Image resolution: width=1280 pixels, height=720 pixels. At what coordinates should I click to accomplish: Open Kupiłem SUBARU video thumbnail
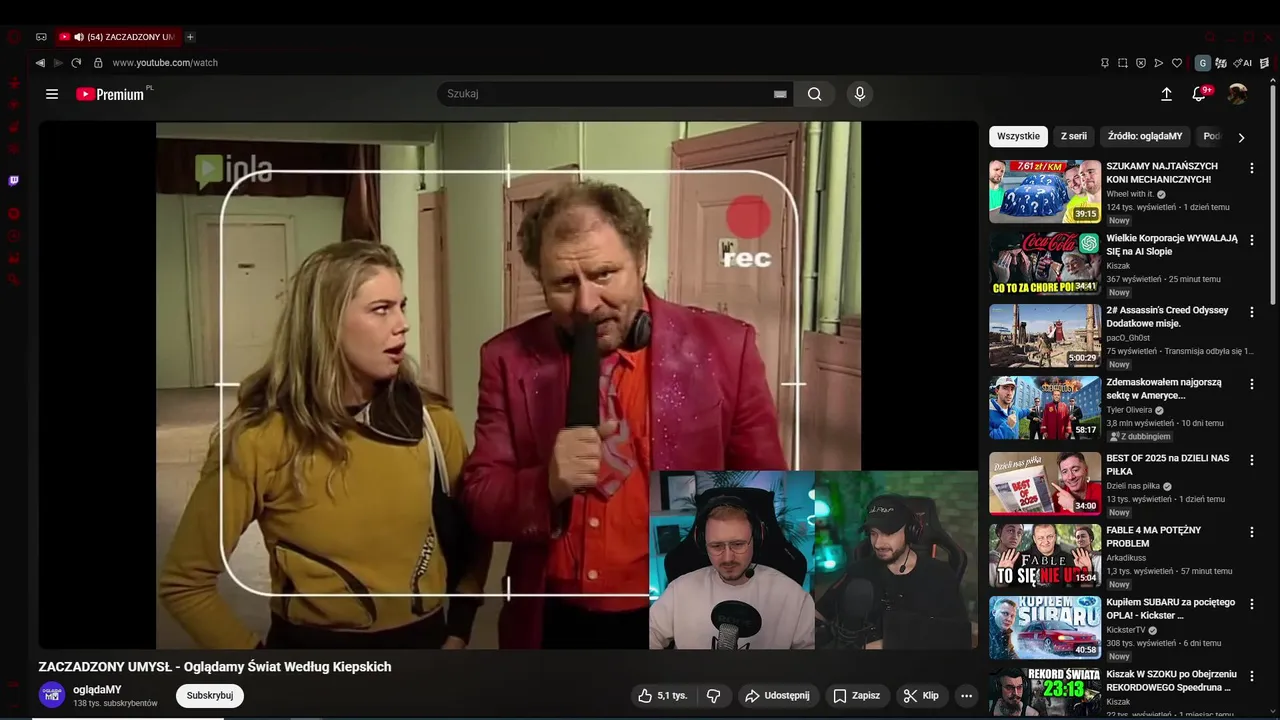(1045, 627)
